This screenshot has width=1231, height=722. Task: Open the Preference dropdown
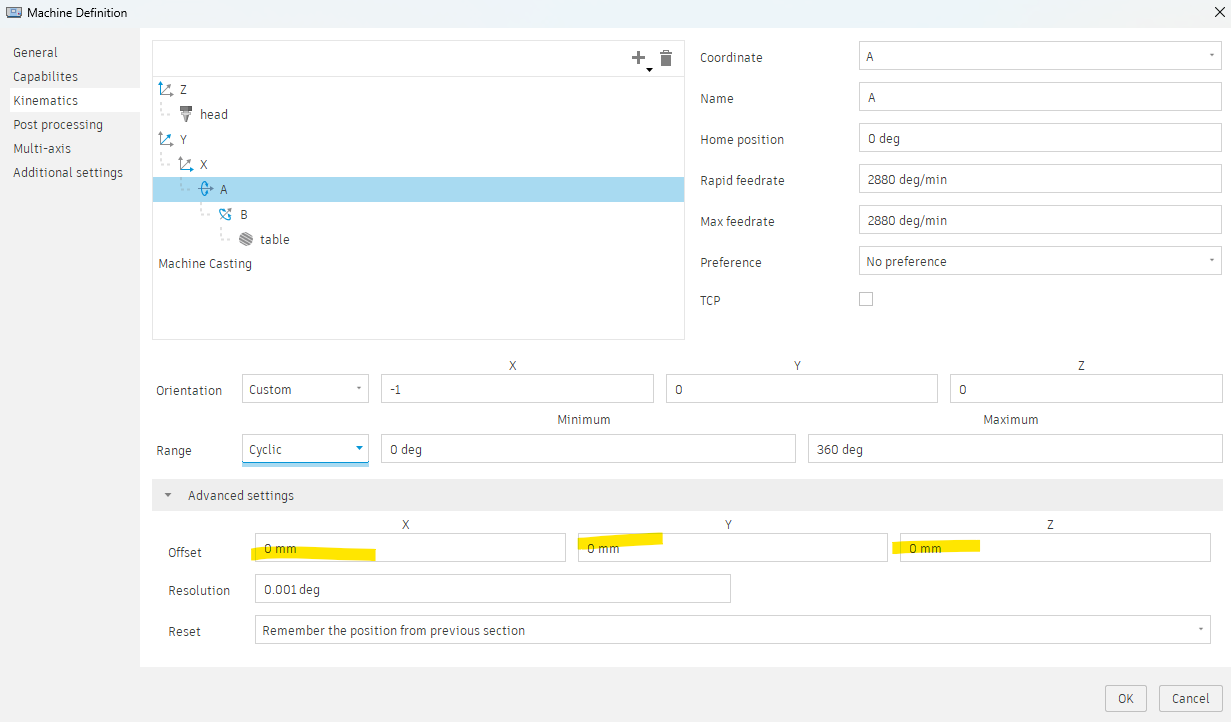pyautogui.click(x=1213, y=260)
